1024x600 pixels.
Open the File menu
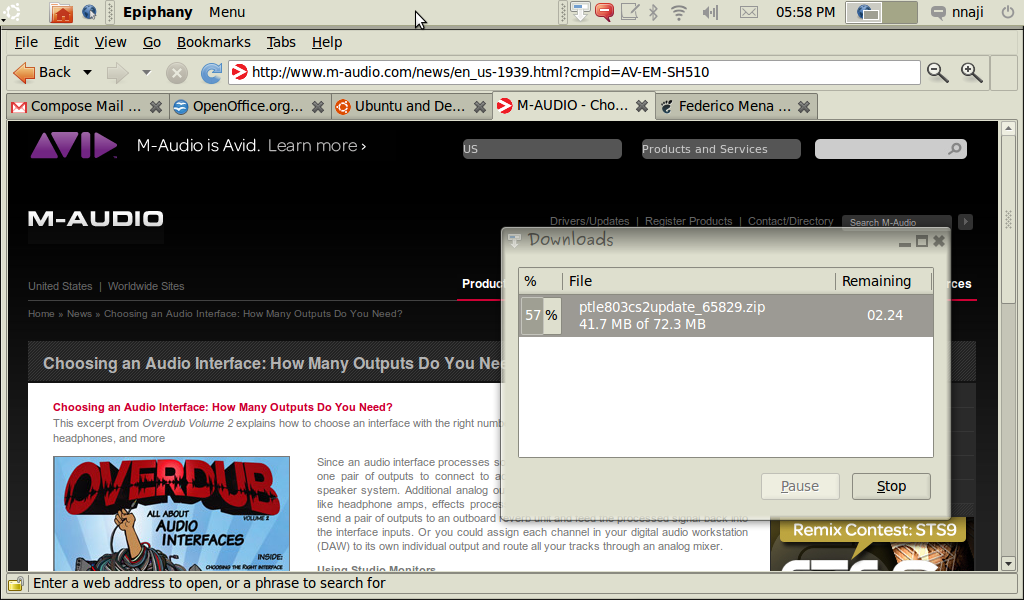coord(26,42)
